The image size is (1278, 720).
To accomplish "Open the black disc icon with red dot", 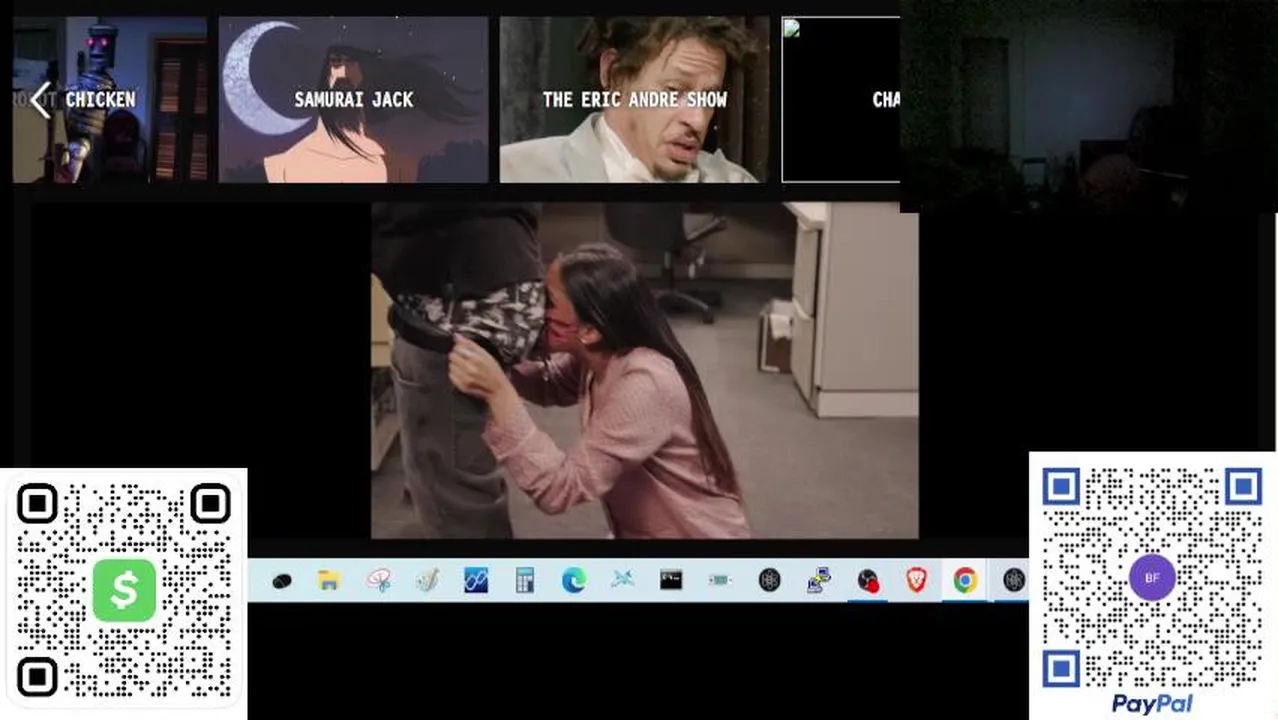I will tap(867, 581).
